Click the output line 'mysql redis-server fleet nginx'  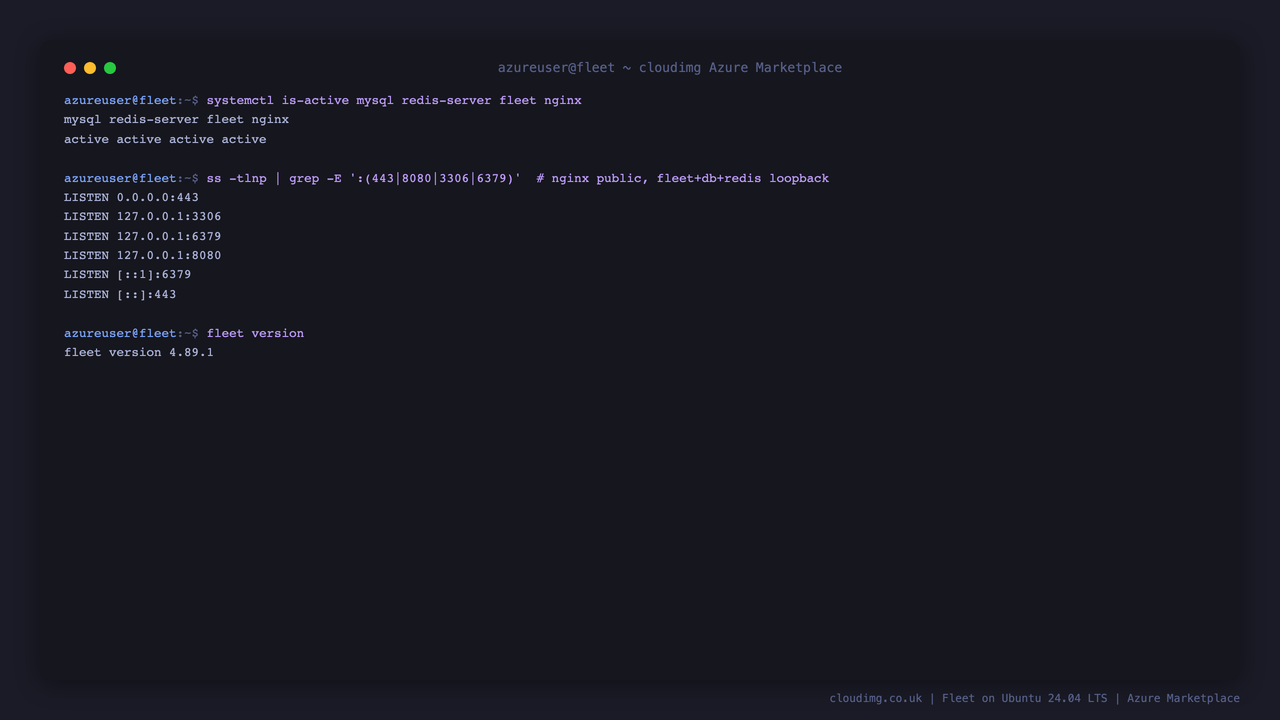176,119
